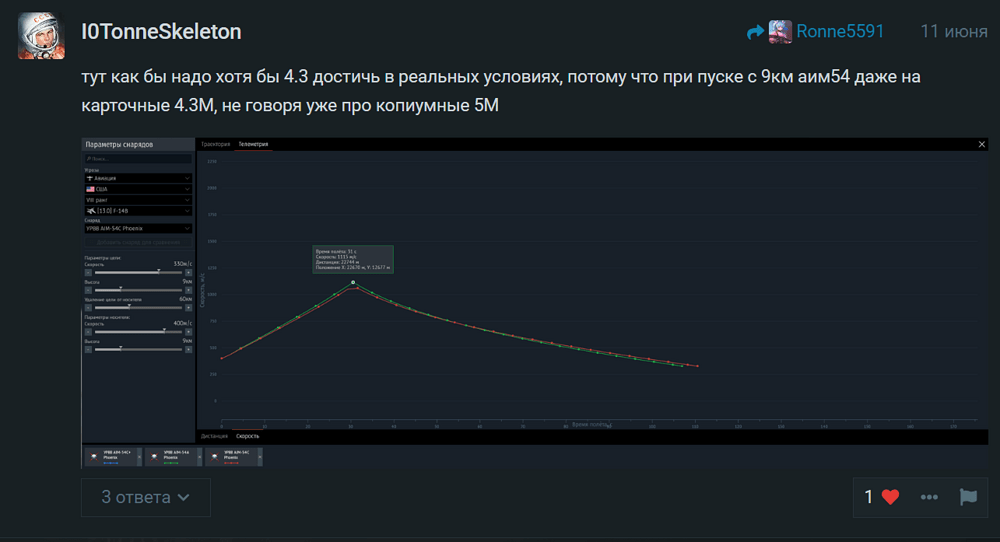Select the УРВВ AIM-54C Phoenix comparison card

click(233, 457)
